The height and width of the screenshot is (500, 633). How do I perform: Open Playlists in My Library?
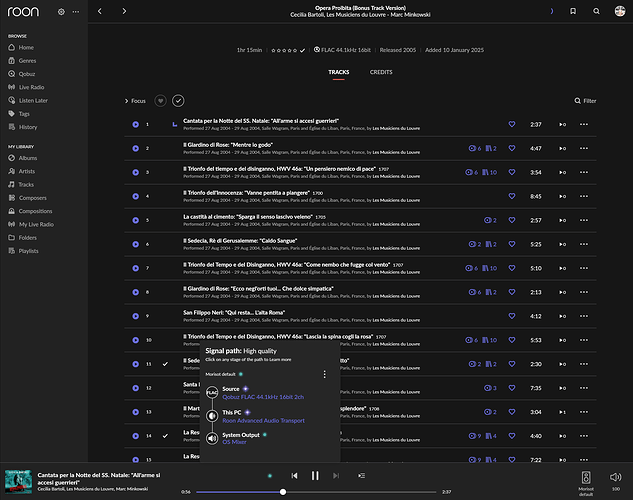coord(23,251)
